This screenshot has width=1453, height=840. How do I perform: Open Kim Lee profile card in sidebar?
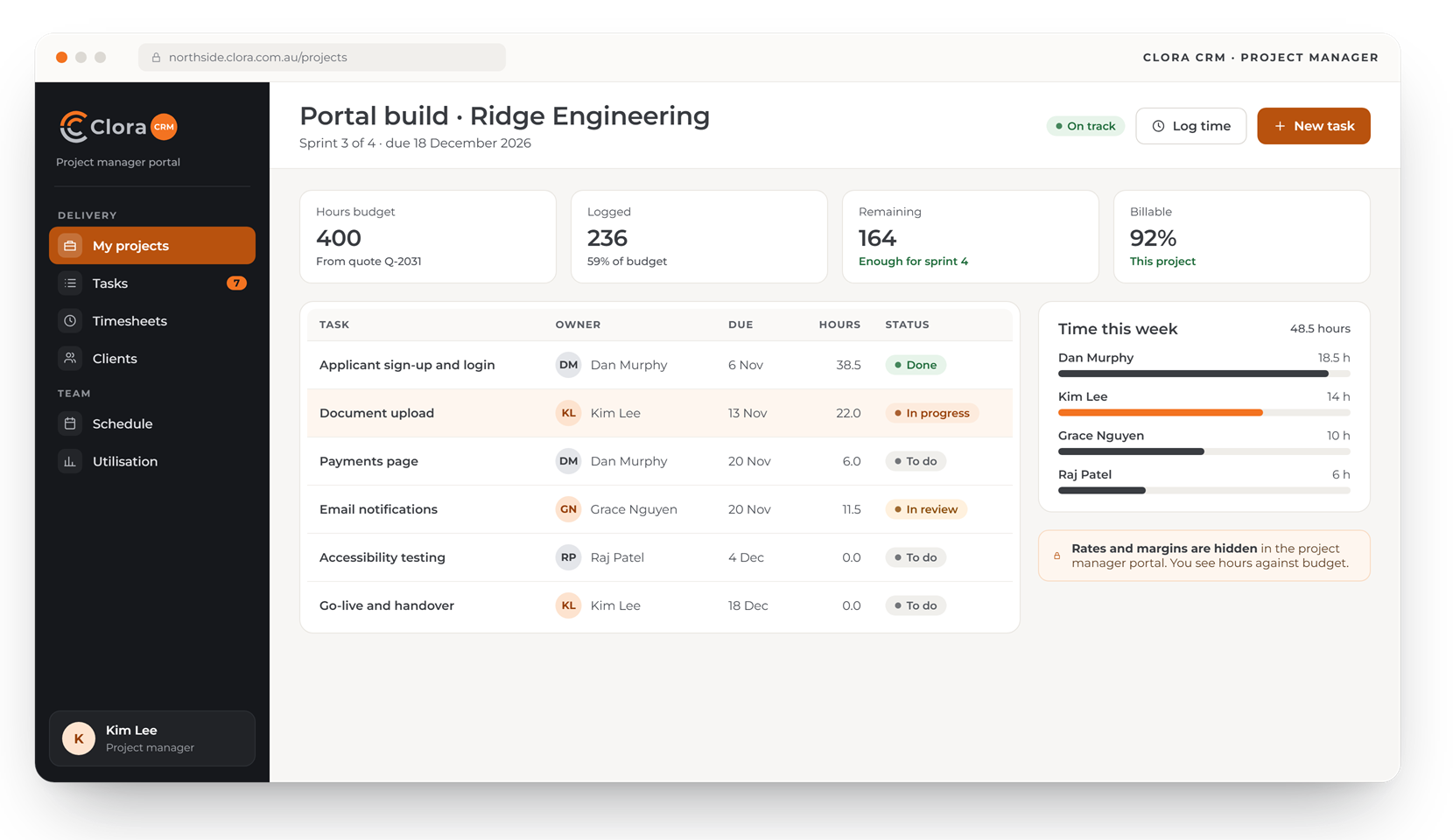(152, 738)
